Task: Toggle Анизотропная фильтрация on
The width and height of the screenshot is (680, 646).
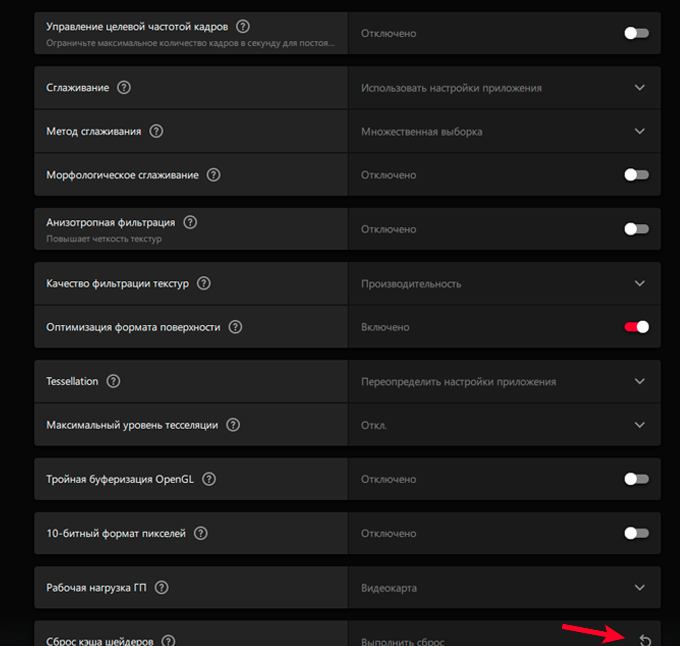Action: 636,229
